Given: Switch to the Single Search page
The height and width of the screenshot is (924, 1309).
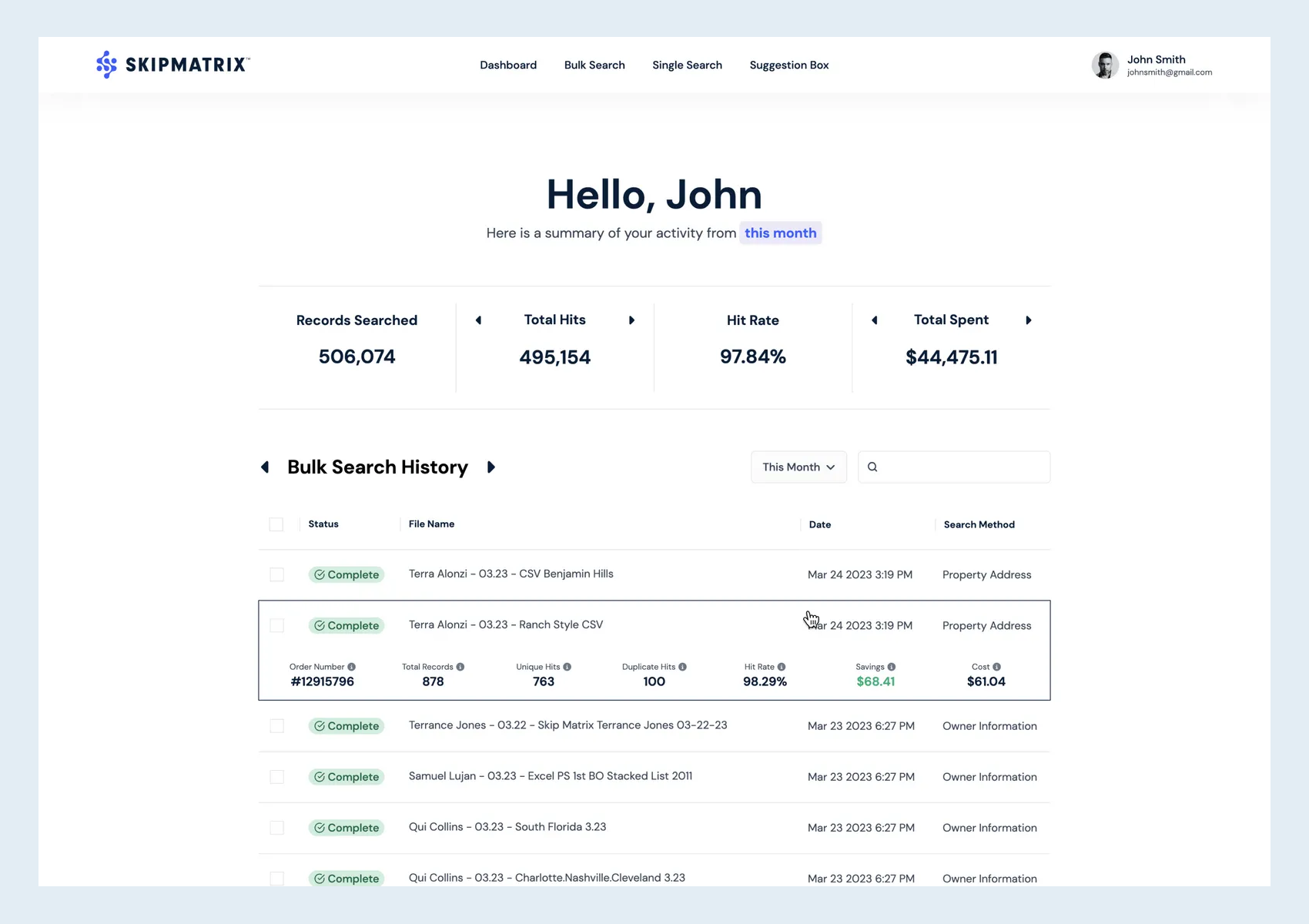Looking at the screenshot, I should point(687,65).
